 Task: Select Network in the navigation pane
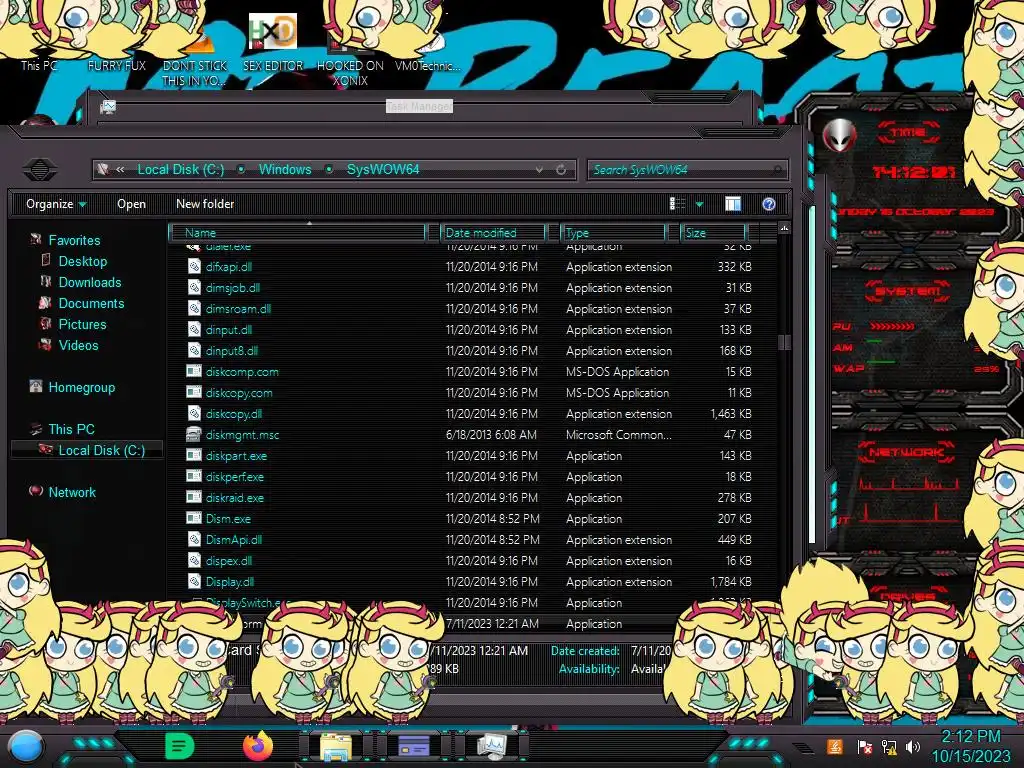pyautogui.click(x=72, y=492)
